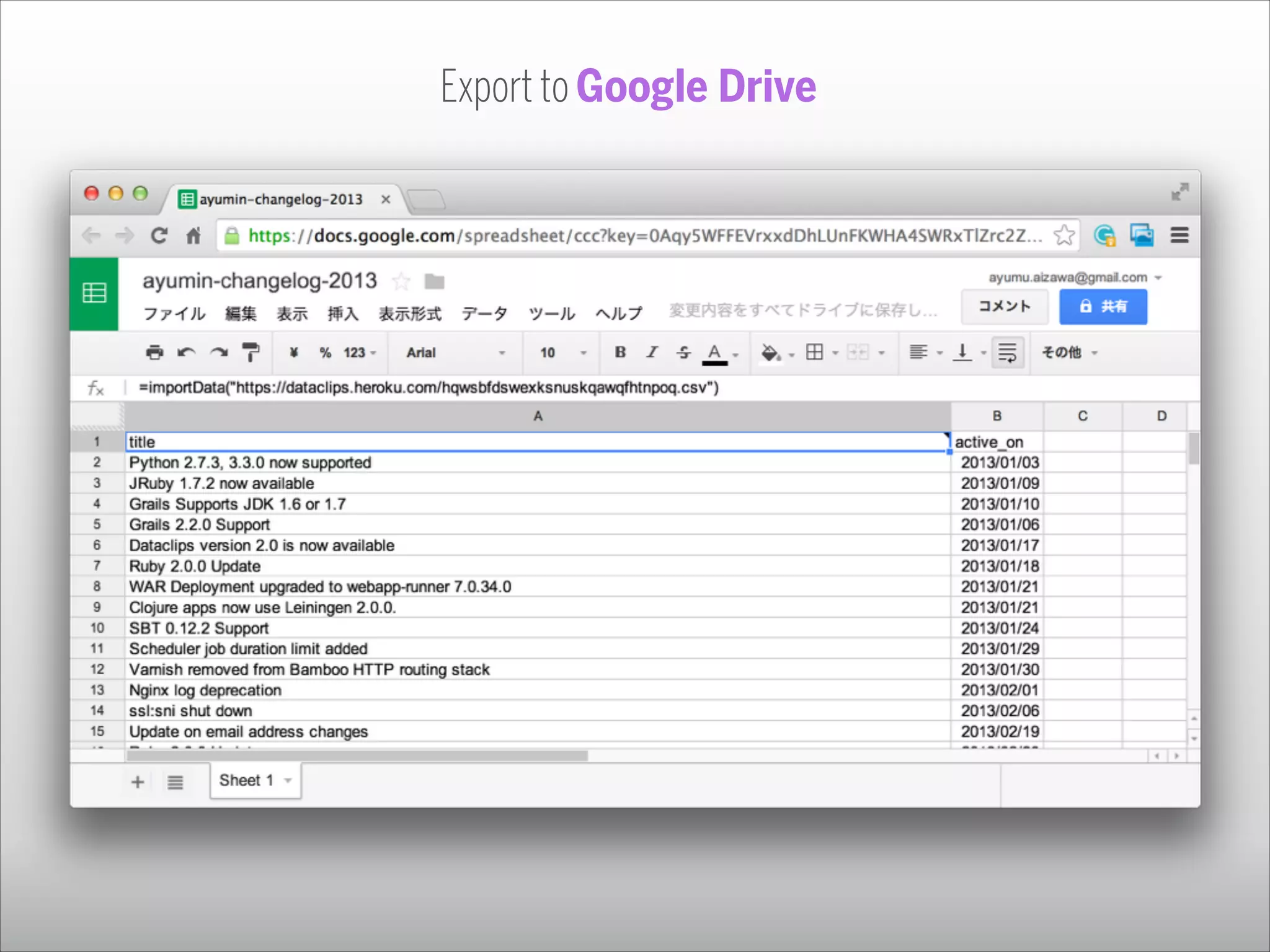Select row 7 header
The image size is (1270, 952).
pyautogui.click(x=97, y=566)
